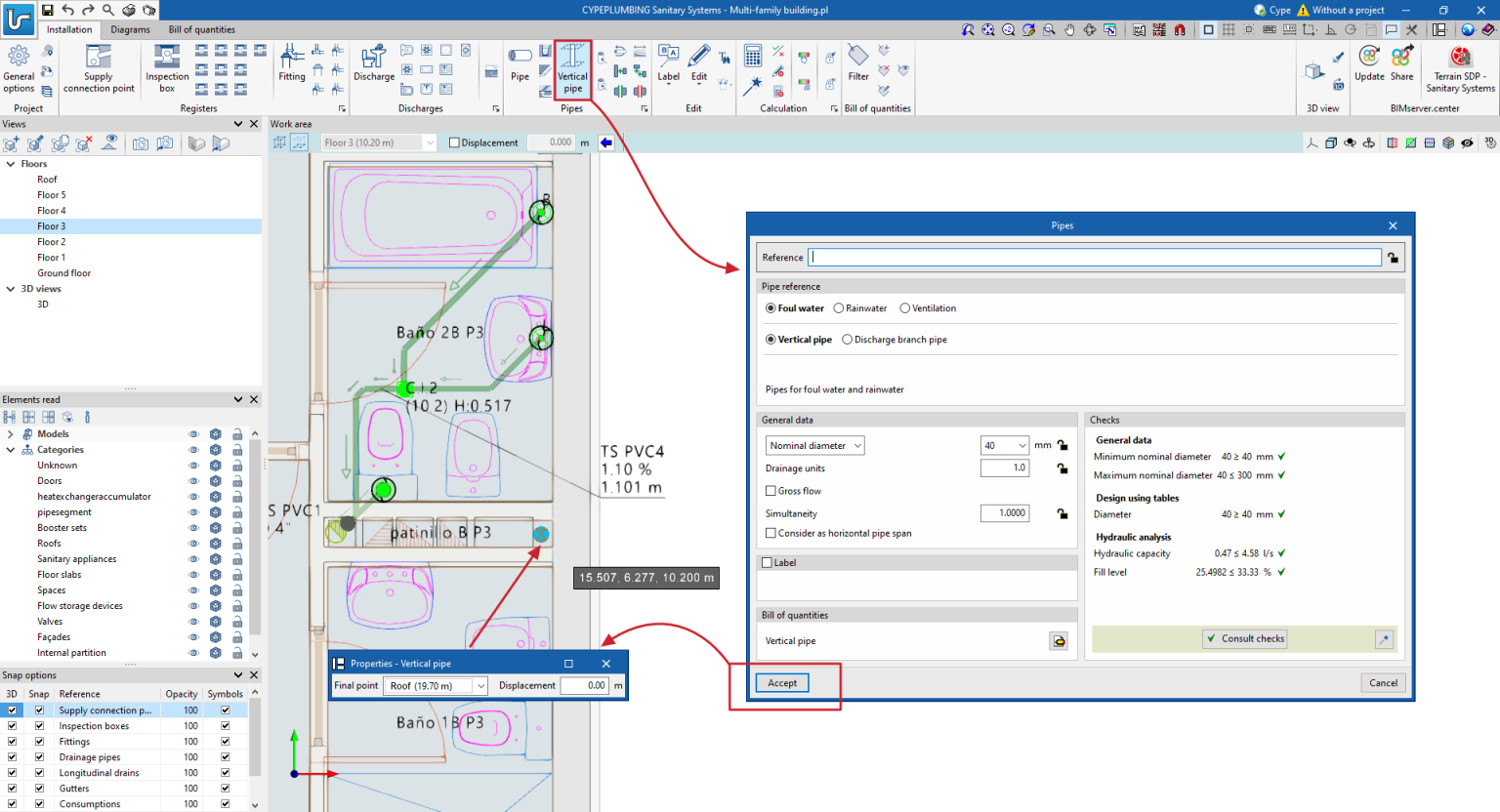Switch to the Diagrams tab
Image resolution: width=1500 pixels, height=812 pixels.
pyautogui.click(x=130, y=30)
